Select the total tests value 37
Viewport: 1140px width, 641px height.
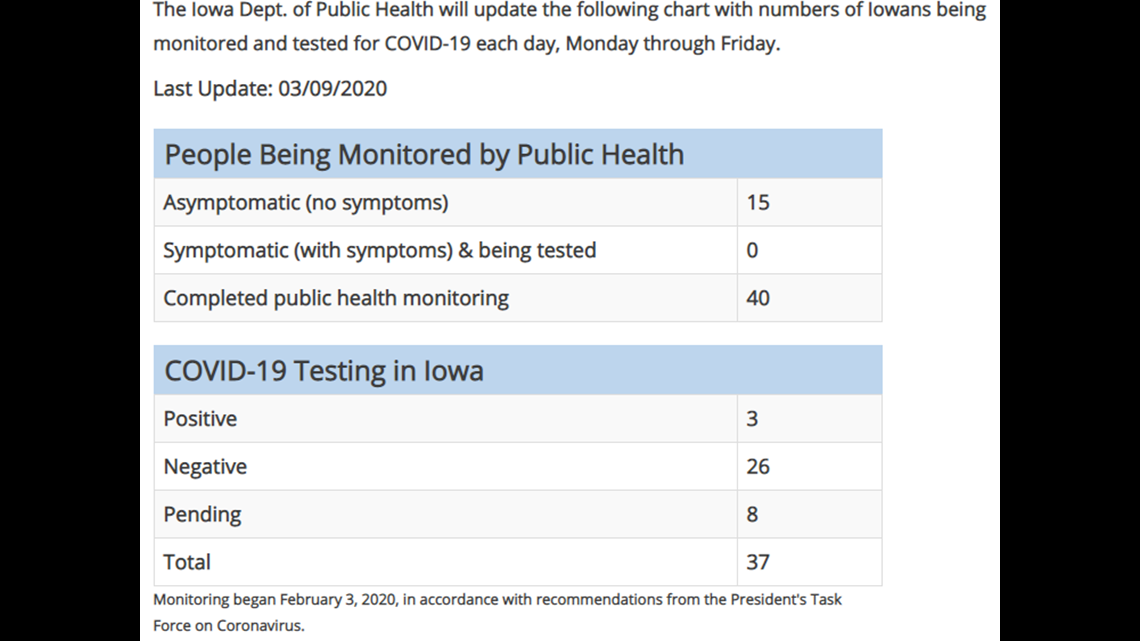[x=758, y=563]
